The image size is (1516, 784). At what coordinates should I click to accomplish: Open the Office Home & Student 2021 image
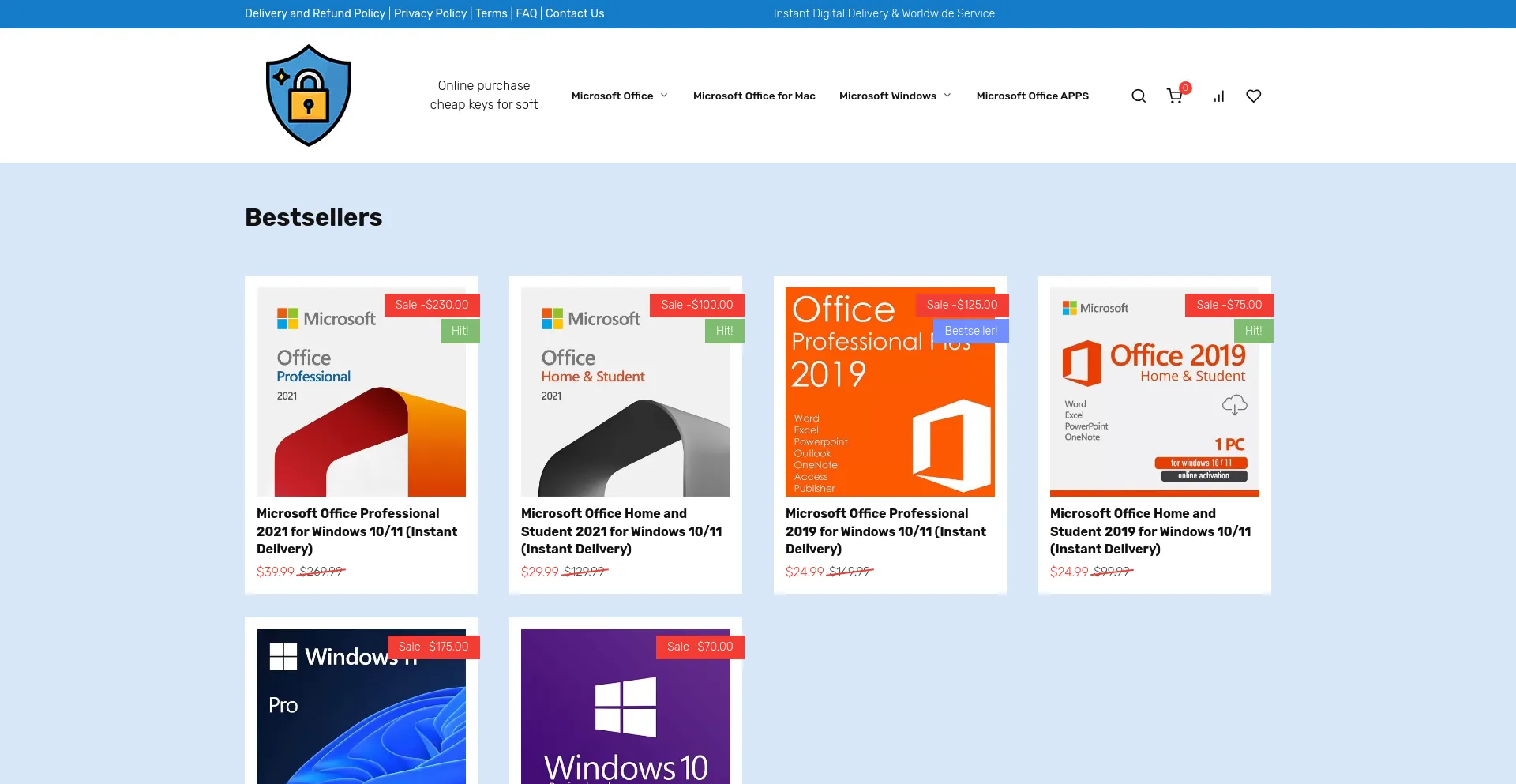625,392
